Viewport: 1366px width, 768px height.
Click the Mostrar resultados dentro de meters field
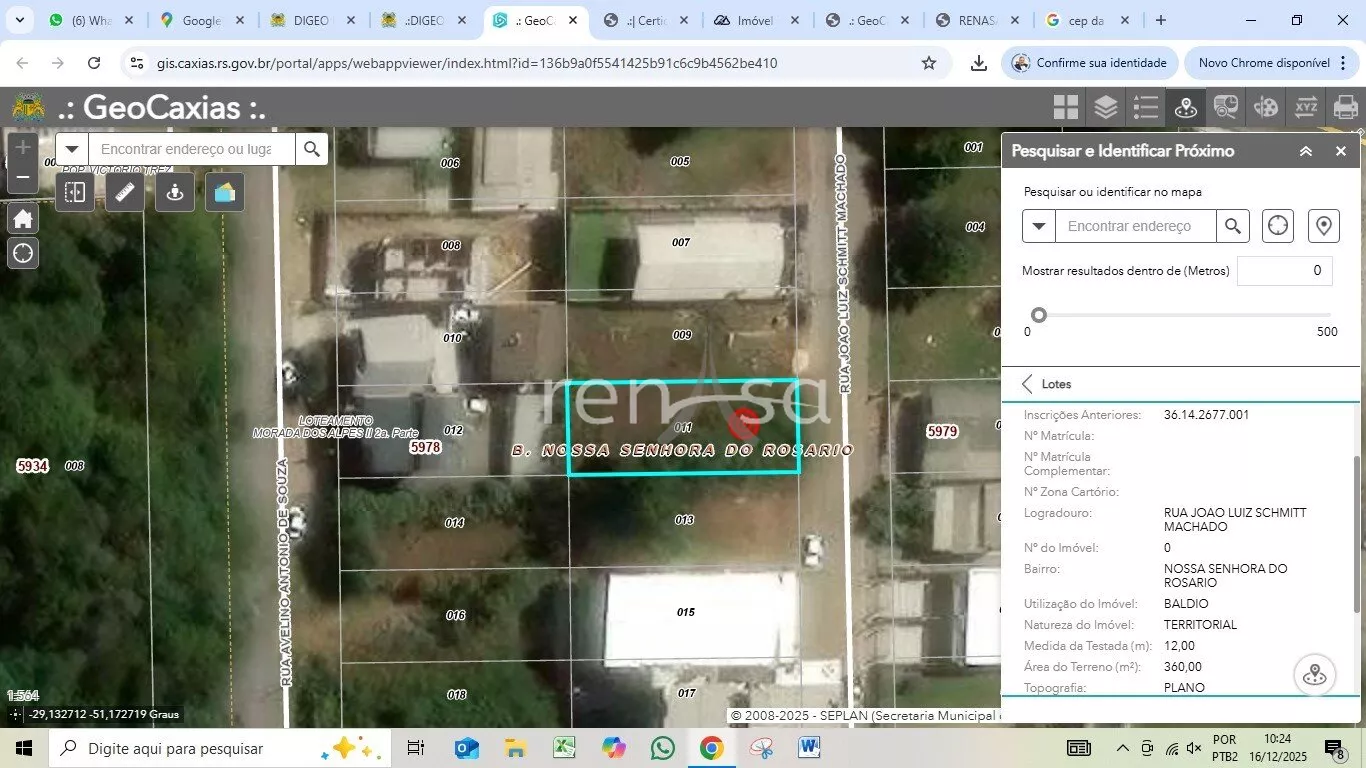tap(1284, 270)
